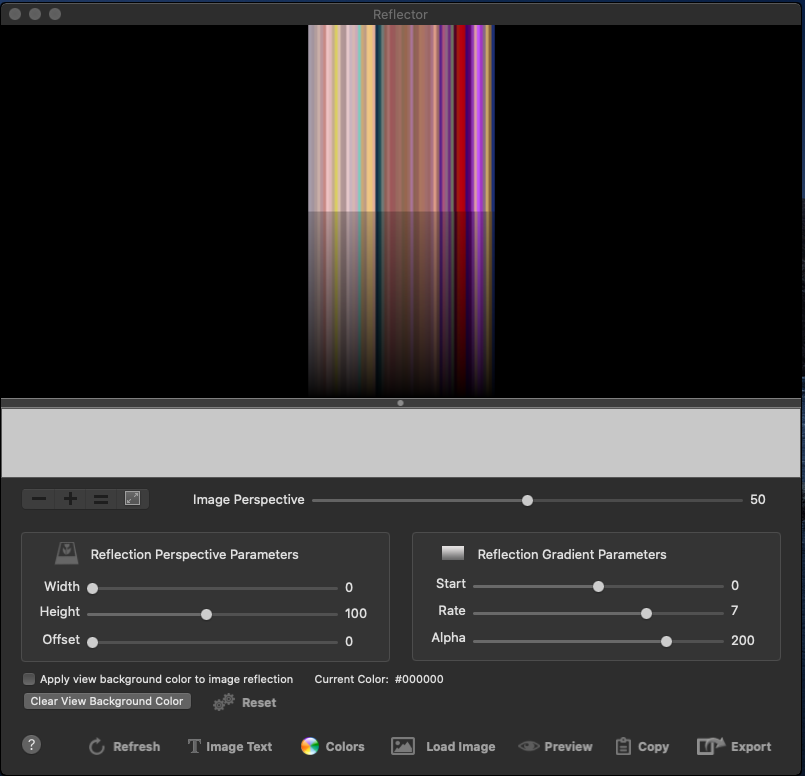Enable apply view background color checkbox

(29, 679)
